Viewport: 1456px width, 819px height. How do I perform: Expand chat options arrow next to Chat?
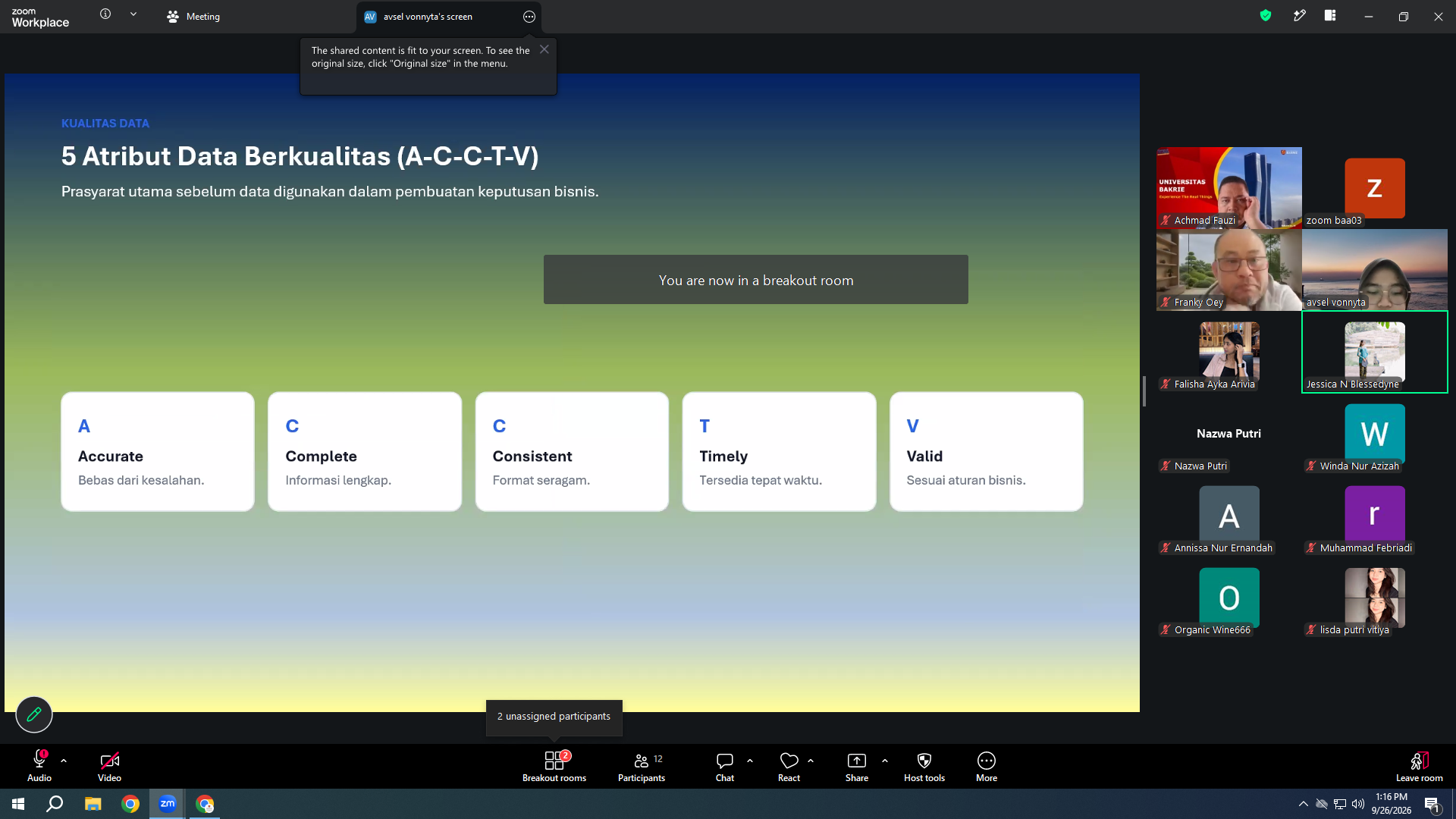tap(750, 760)
